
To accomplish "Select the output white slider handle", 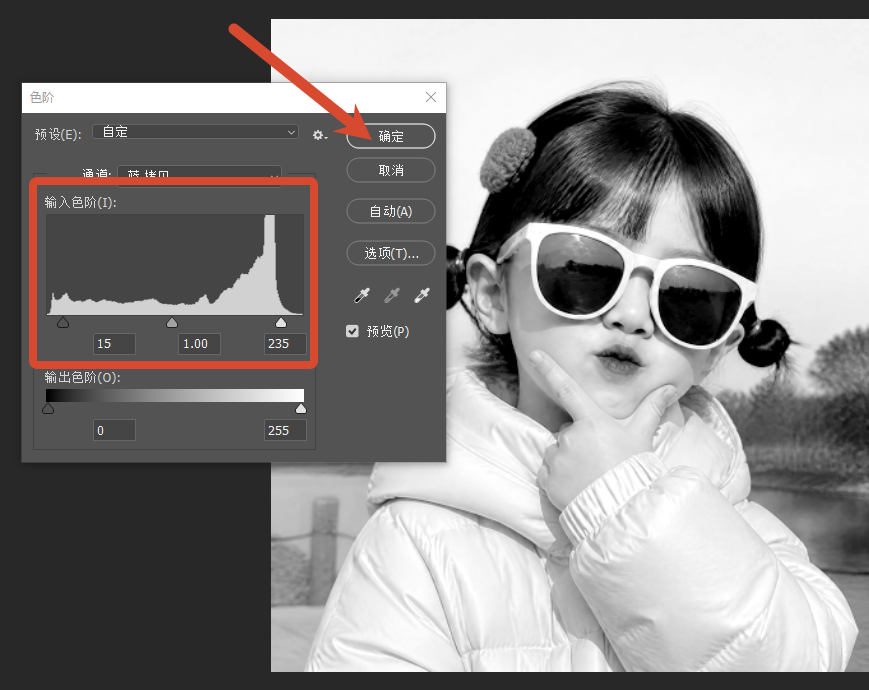I will pos(301,409).
